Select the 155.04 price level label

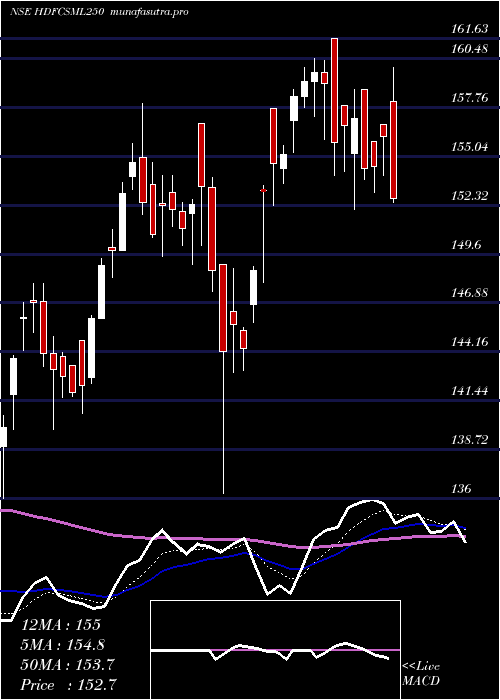click(469, 146)
